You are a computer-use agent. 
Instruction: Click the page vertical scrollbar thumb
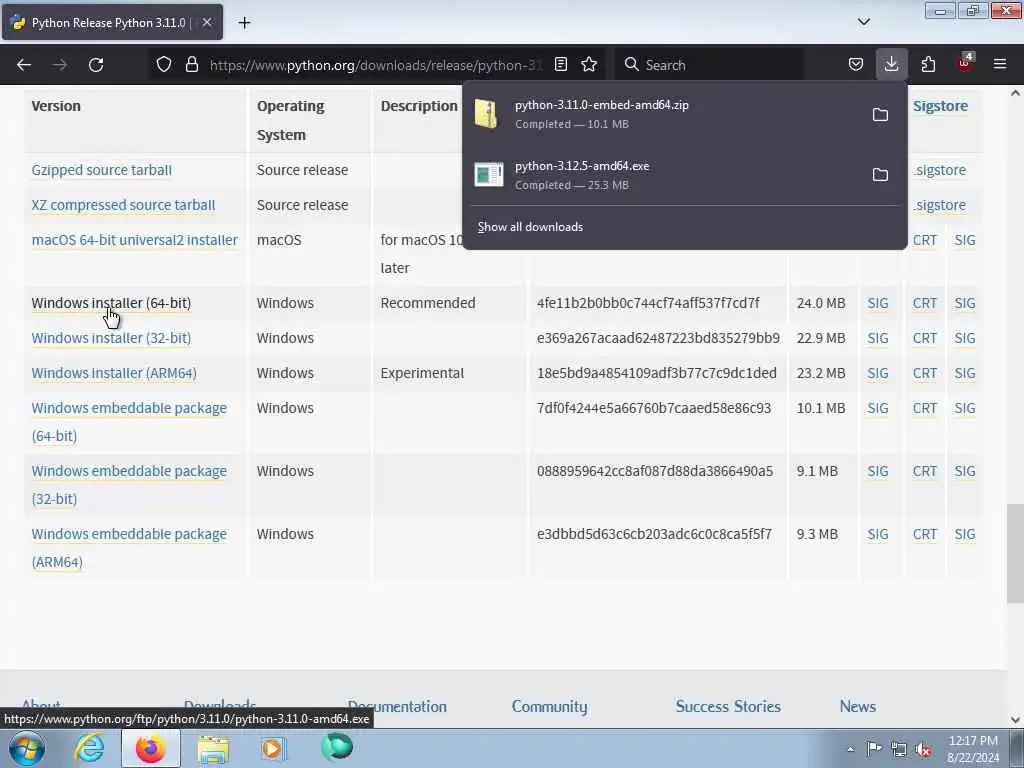[1015, 553]
